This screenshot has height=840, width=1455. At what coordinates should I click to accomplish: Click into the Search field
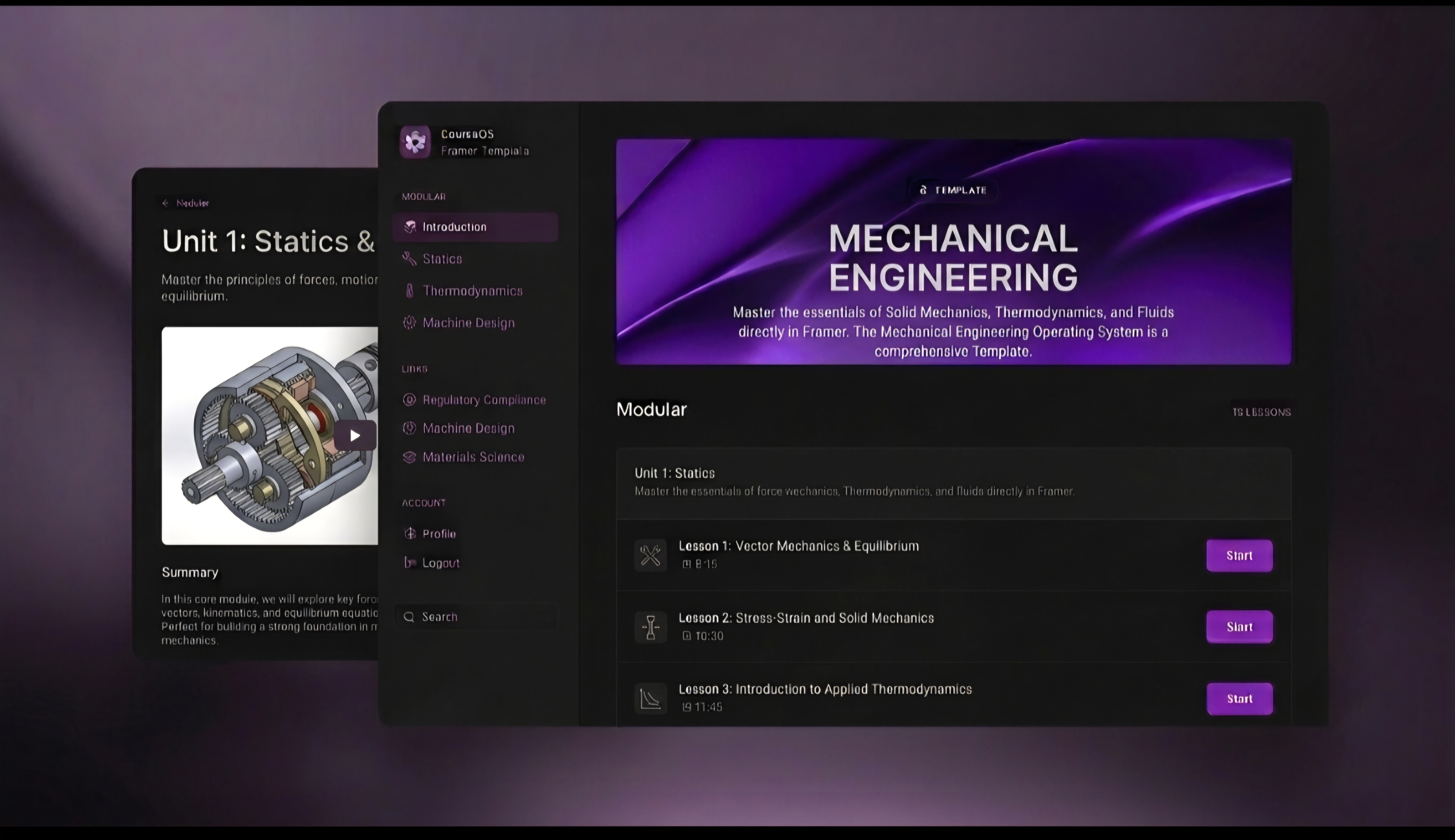coord(477,617)
